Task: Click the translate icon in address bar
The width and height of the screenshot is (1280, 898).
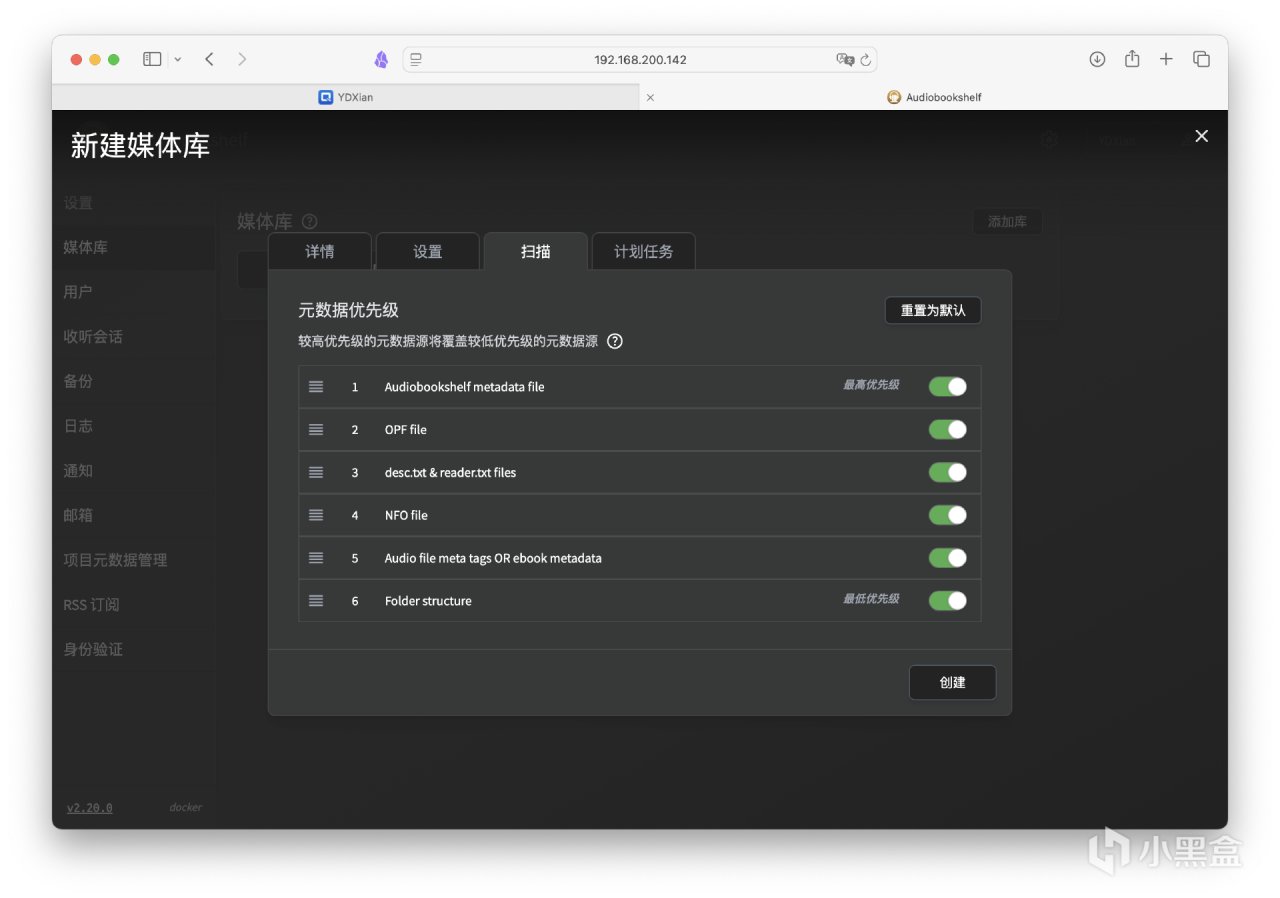Action: (x=845, y=59)
